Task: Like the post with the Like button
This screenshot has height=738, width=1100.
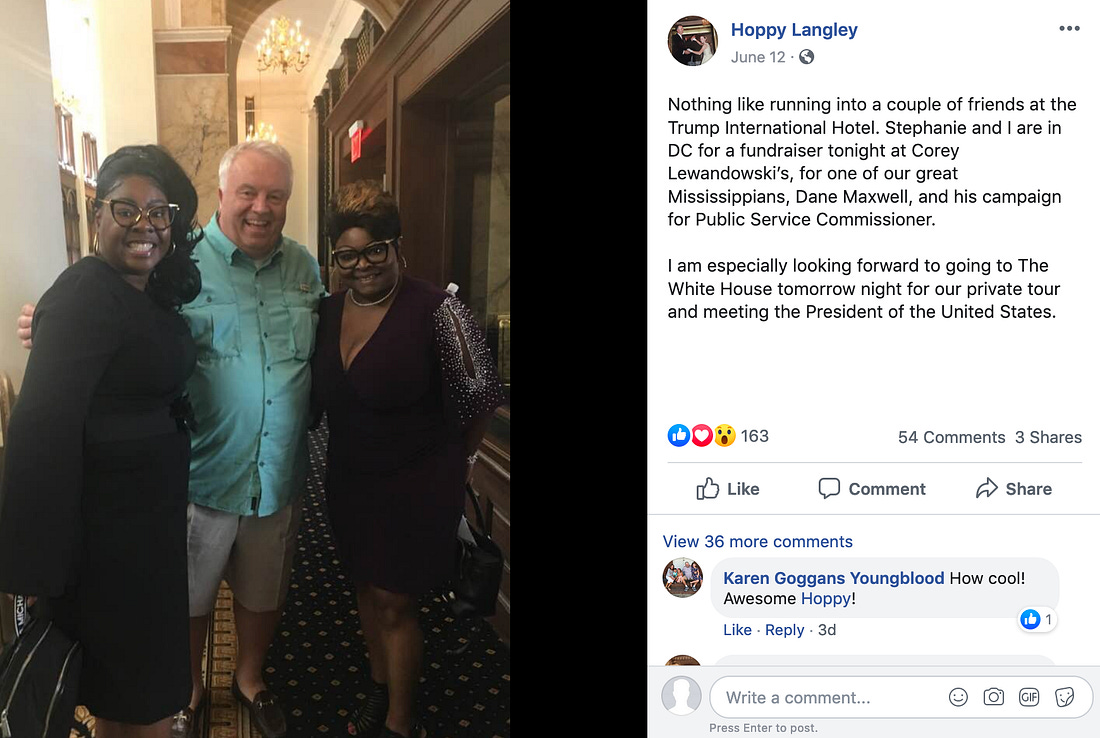Action: [727, 489]
